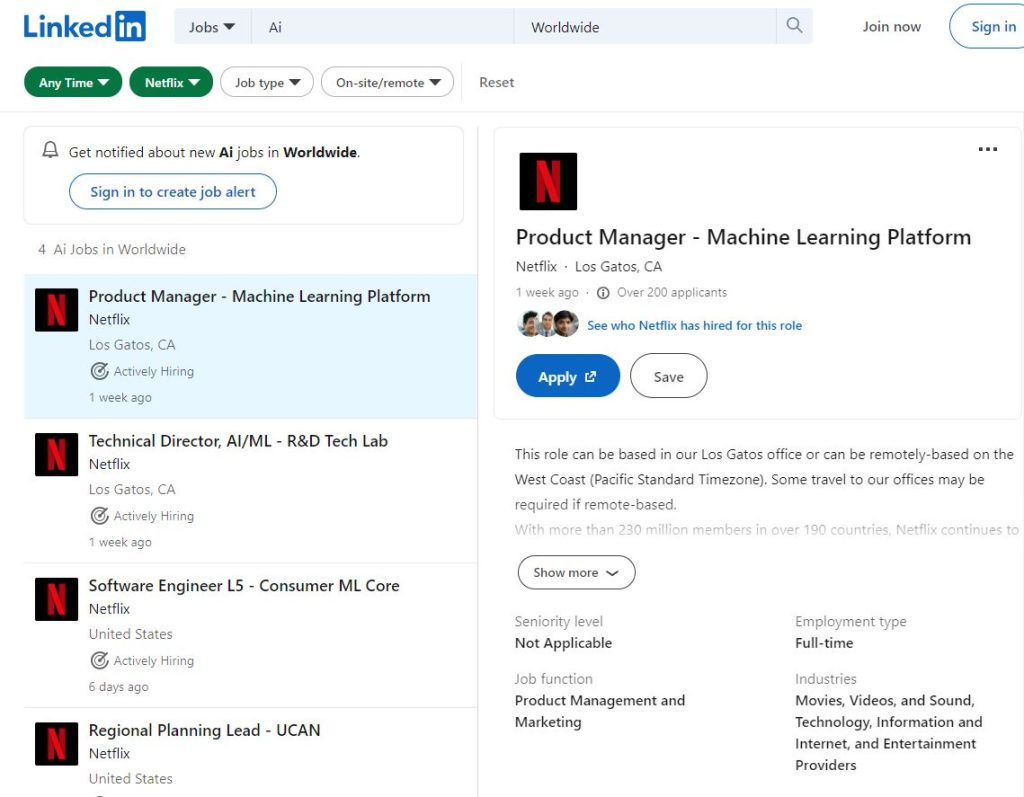The image size is (1024, 797).
Task: Click the LinkedIn logo
Action: click(x=84, y=26)
